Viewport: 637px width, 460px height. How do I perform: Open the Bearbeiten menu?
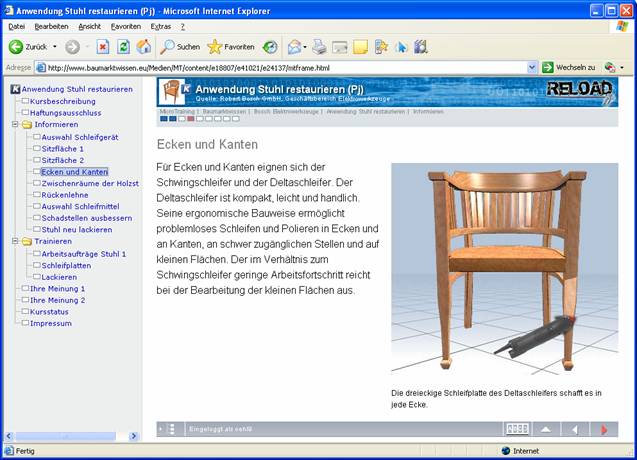click(51, 26)
